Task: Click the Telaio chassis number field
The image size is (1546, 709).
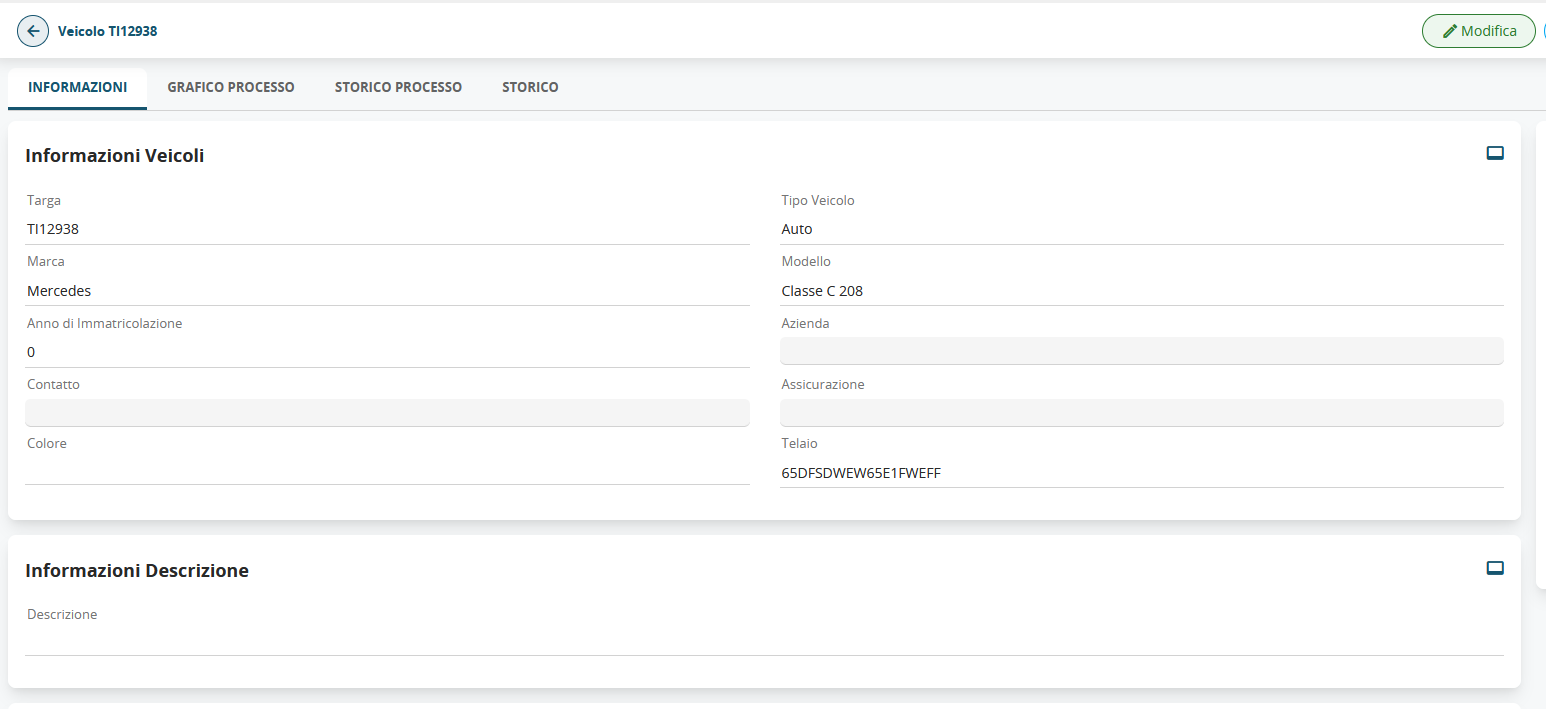Action: click(x=1141, y=473)
